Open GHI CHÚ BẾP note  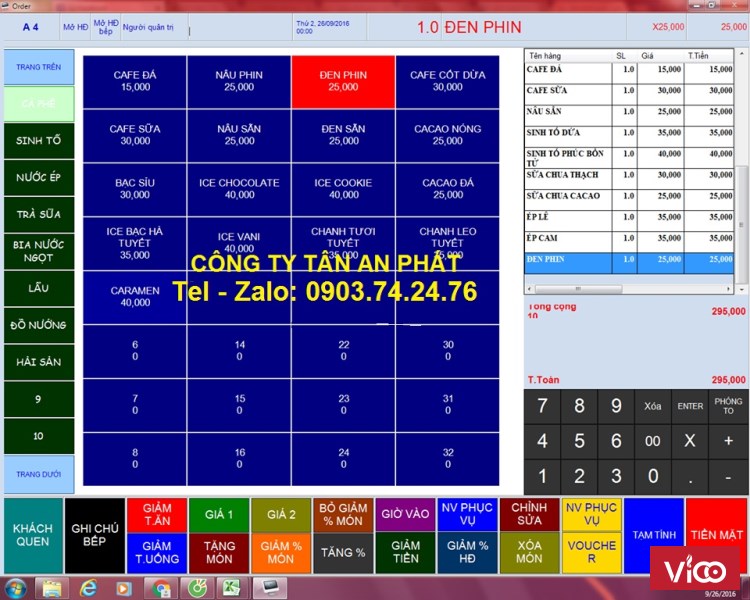coord(95,535)
